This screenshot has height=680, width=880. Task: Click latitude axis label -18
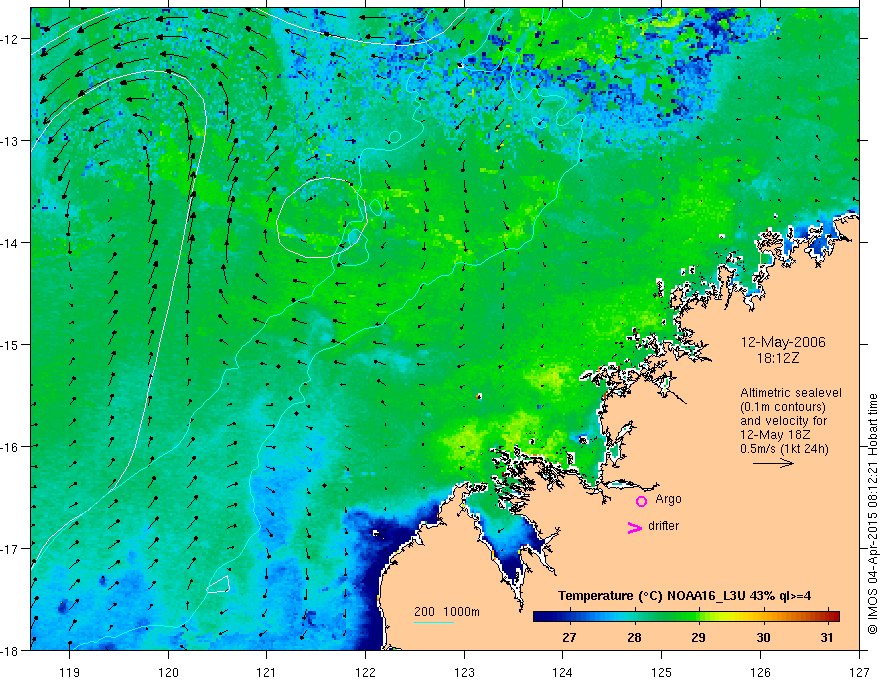(x=11, y=651)
